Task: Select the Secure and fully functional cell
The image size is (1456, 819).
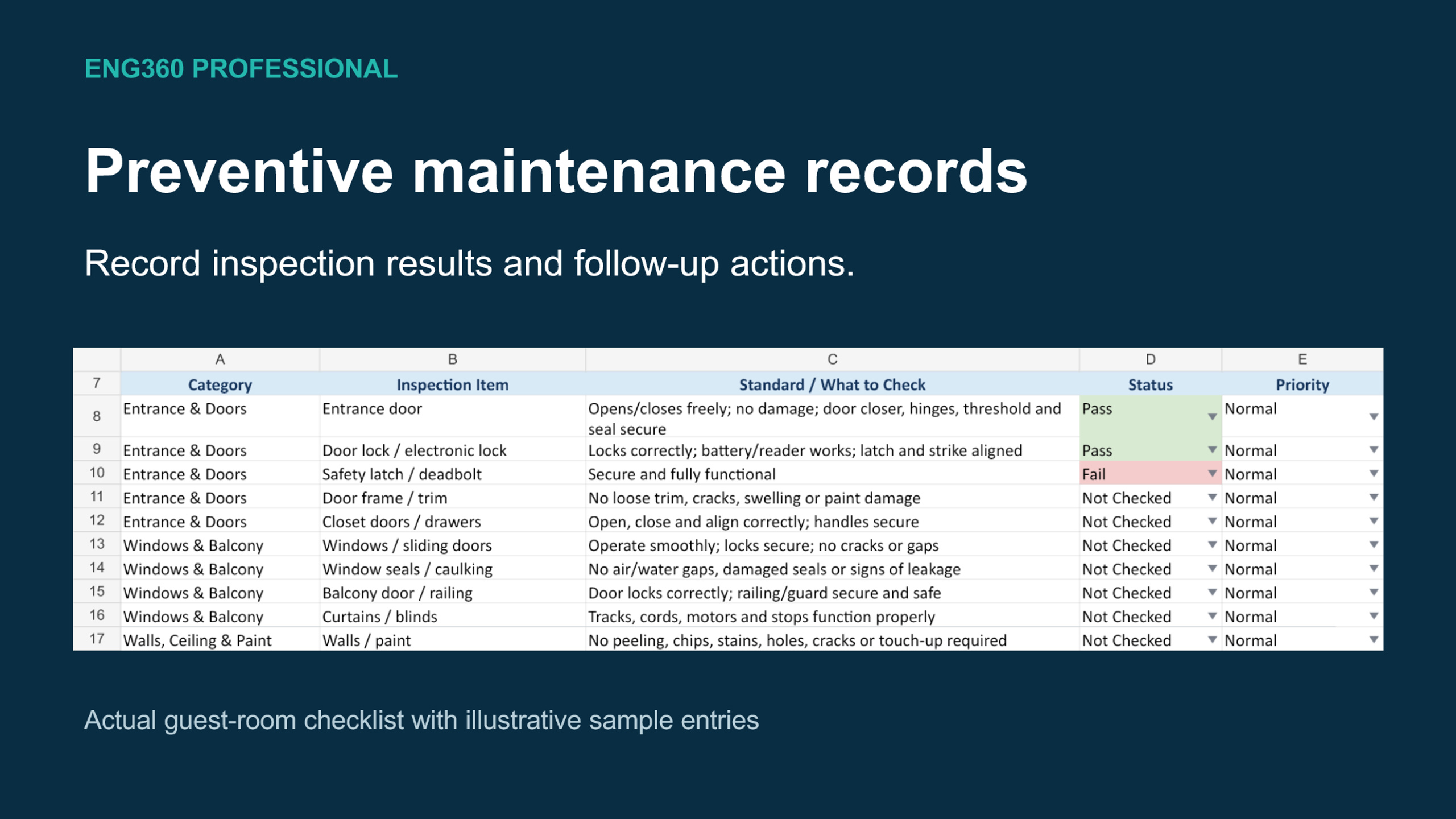Action: [833, 473]
